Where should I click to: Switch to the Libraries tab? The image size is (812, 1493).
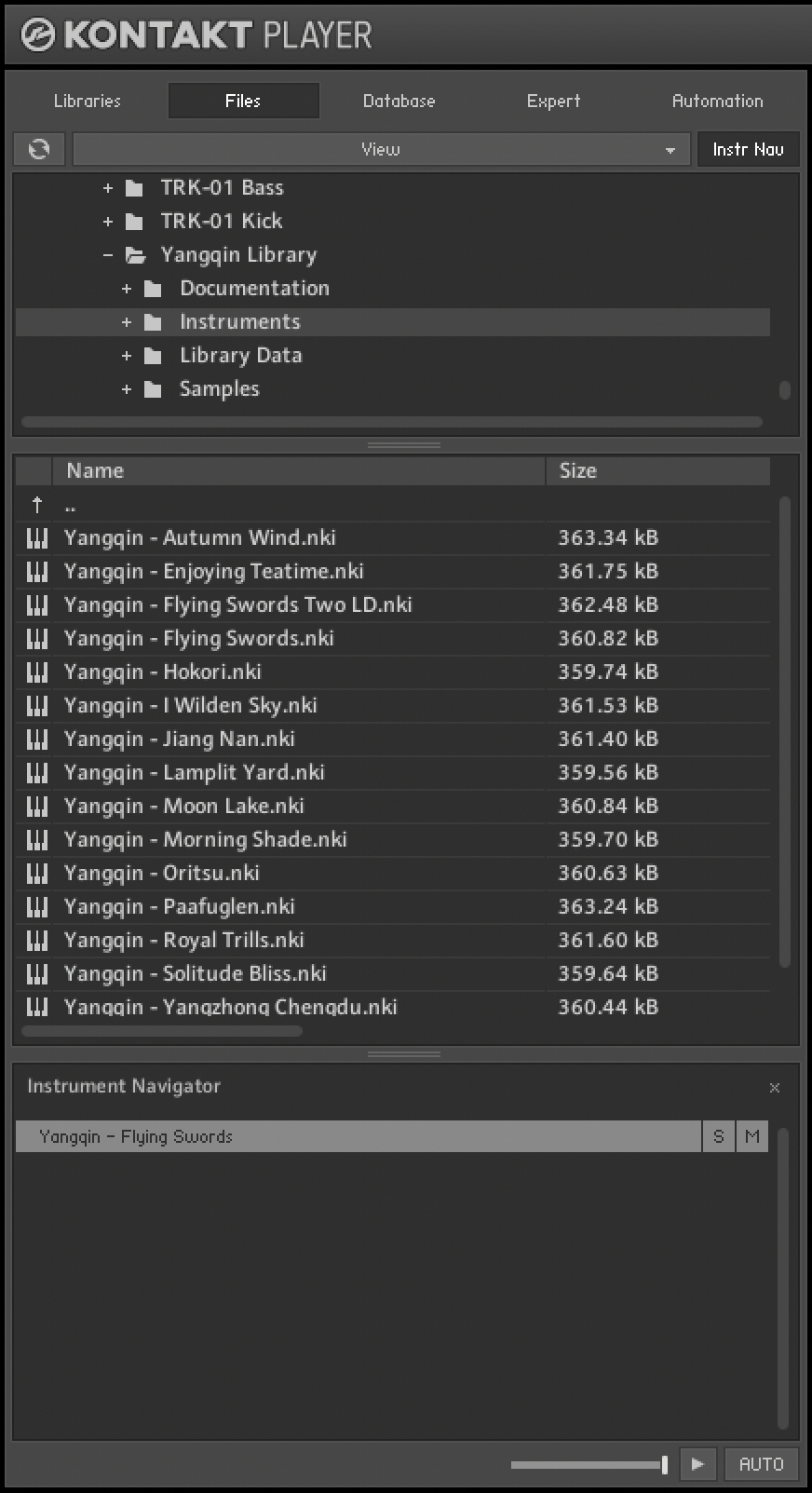[88, 101]
